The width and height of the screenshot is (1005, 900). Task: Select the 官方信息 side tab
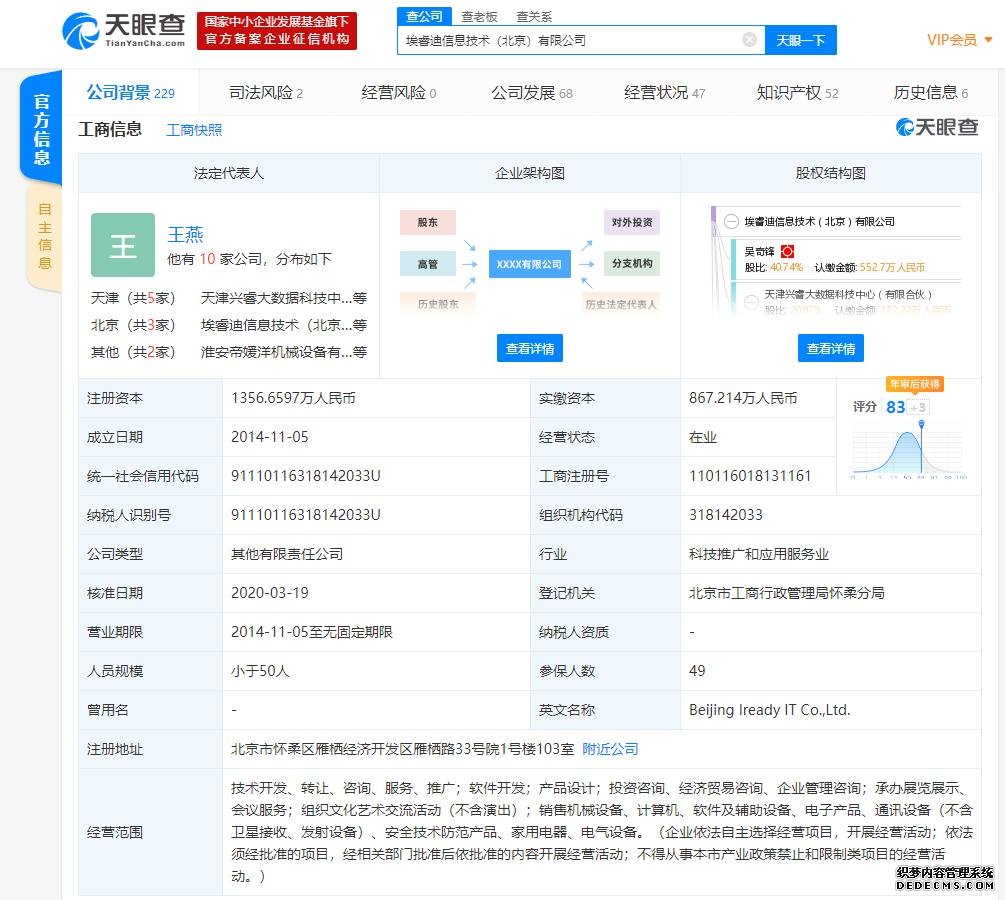pos(42,129)
